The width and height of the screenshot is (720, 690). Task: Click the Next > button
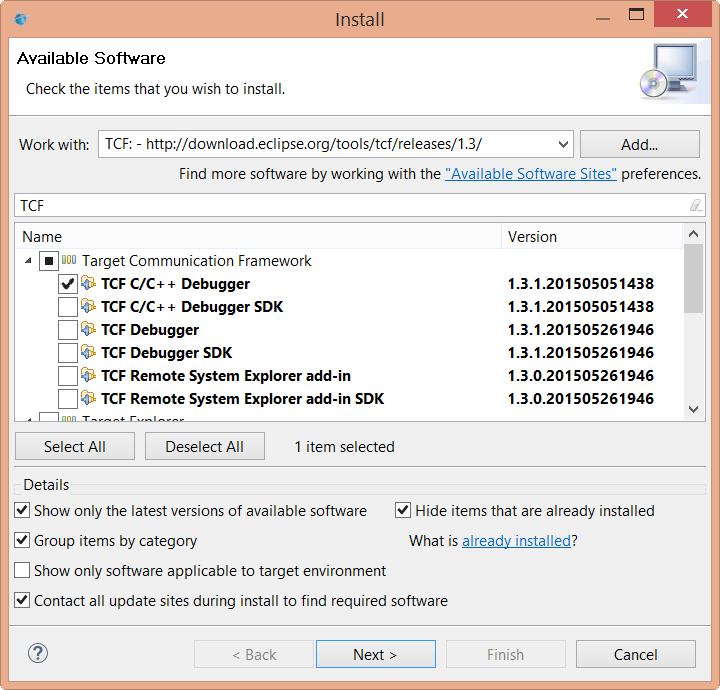pos(376,654)
